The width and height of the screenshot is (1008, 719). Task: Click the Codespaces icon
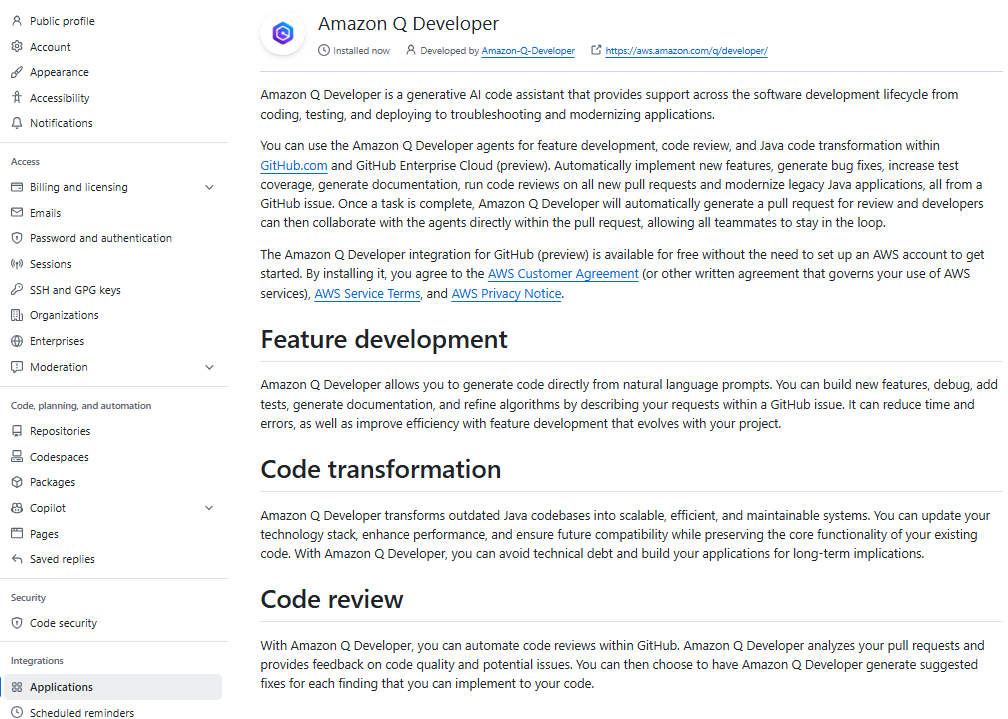tap(17, 457)
